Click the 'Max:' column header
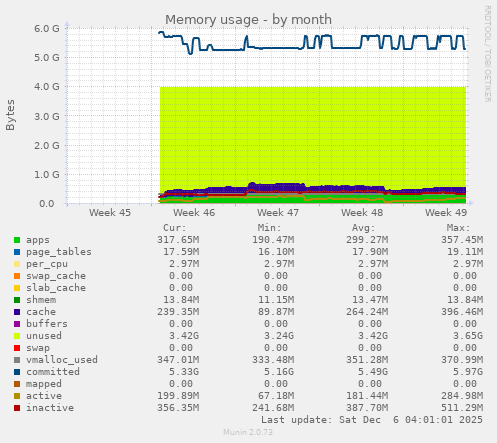The image size is (497, 443). (x=458, y=228)
